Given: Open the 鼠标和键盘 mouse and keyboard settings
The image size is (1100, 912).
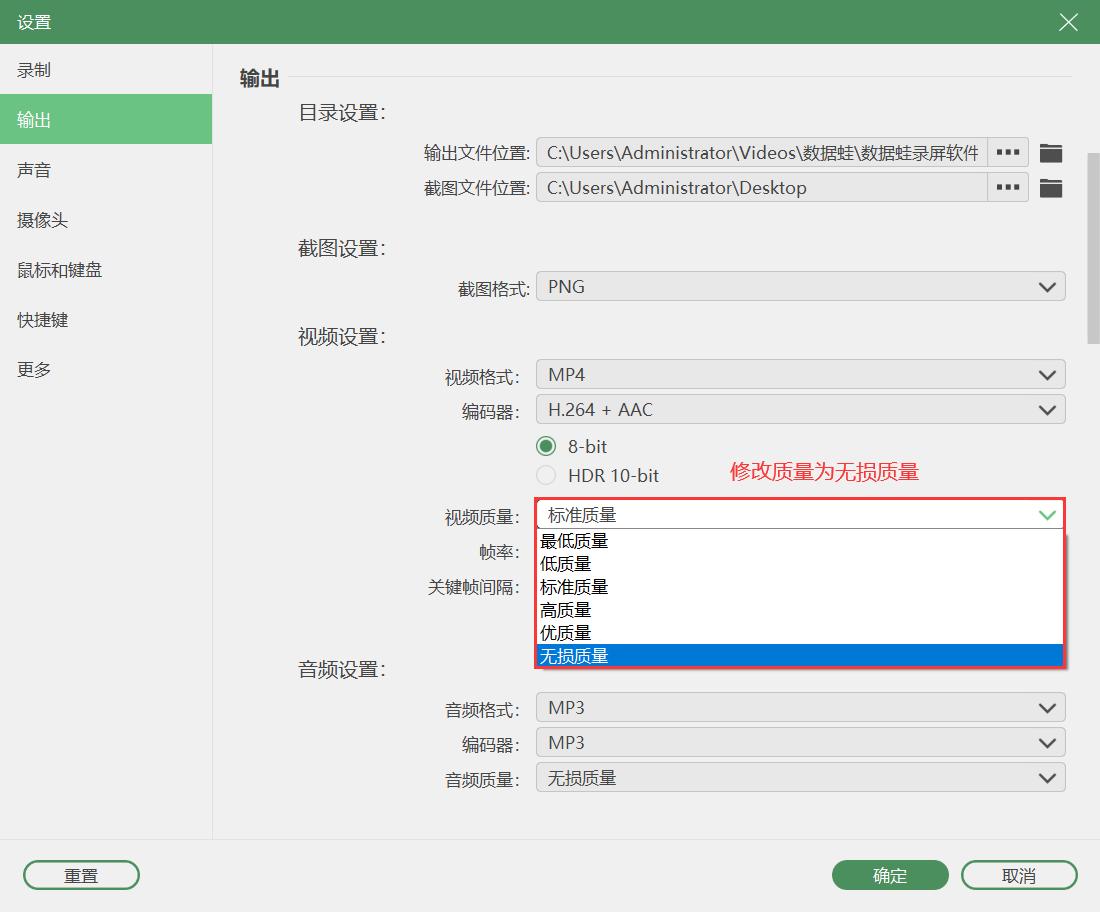Looking at the screenshot, I should [58, 270].
